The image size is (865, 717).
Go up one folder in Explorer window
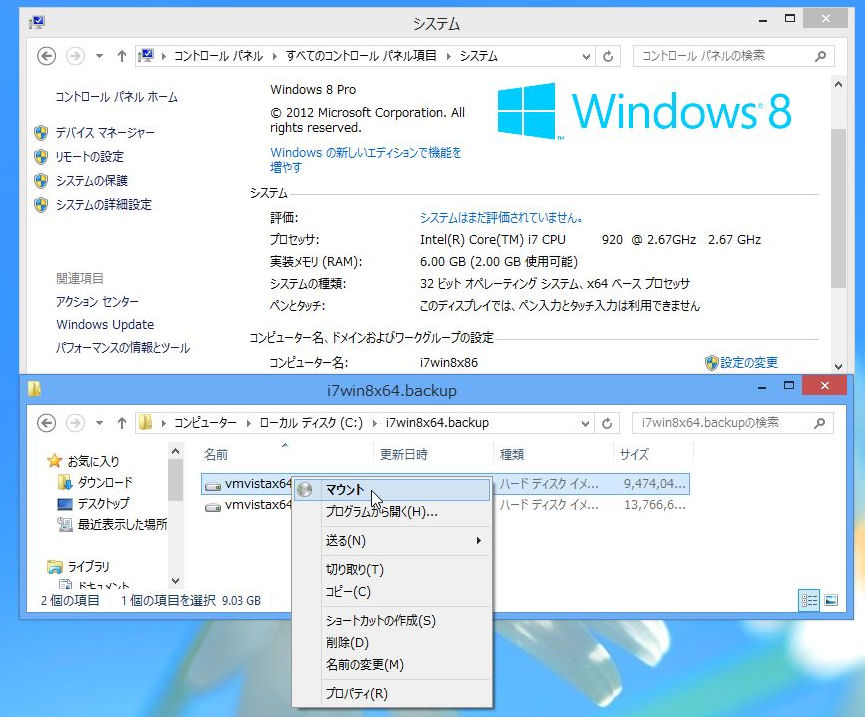122,423
